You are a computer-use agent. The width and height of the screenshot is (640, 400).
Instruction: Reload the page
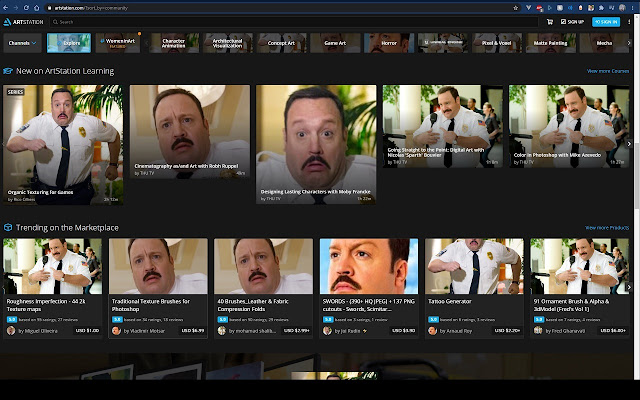coord(26,8)
